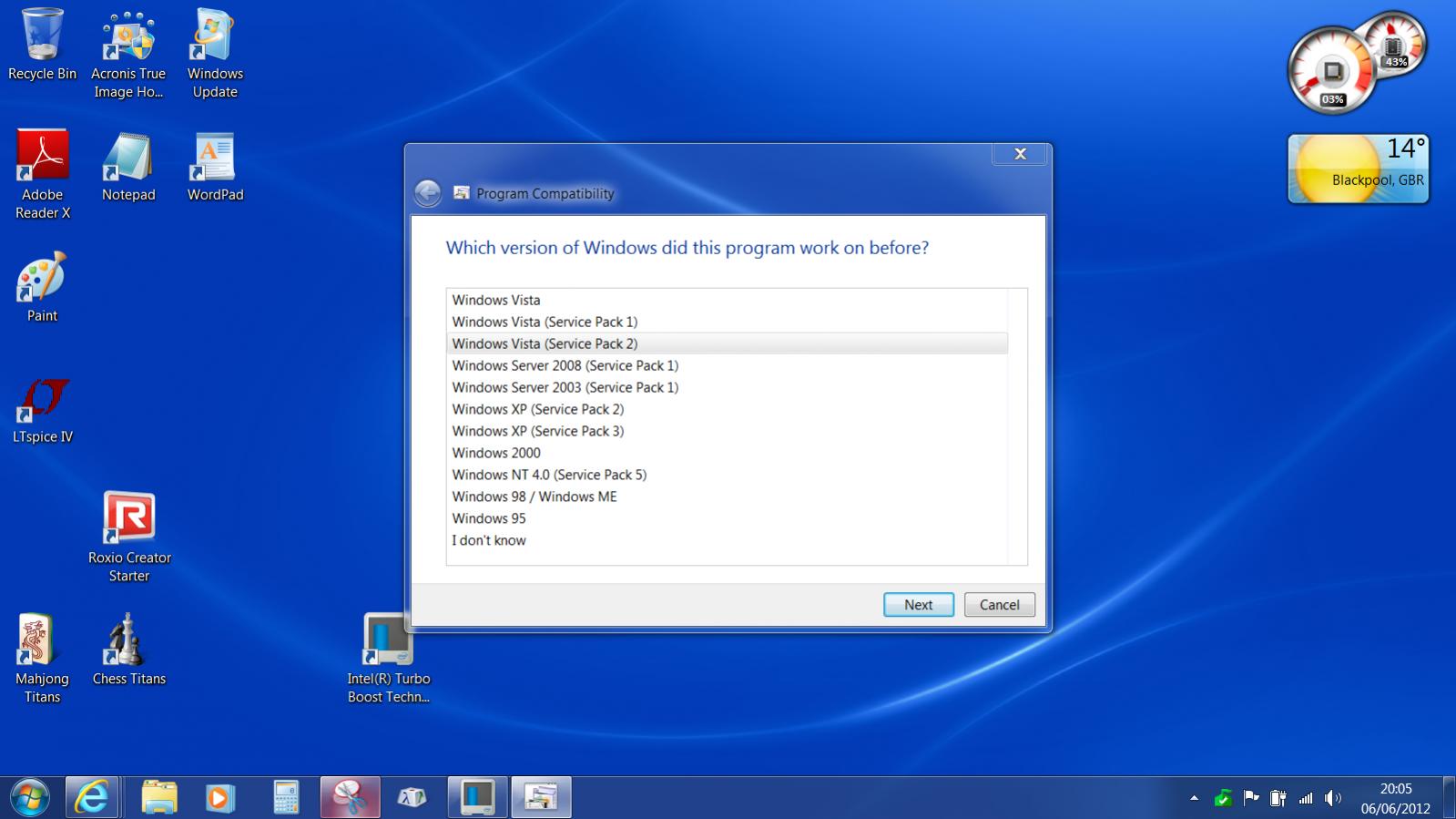Select Windows Vista in the list
The image size is (1456, 819).
point(727,300)
